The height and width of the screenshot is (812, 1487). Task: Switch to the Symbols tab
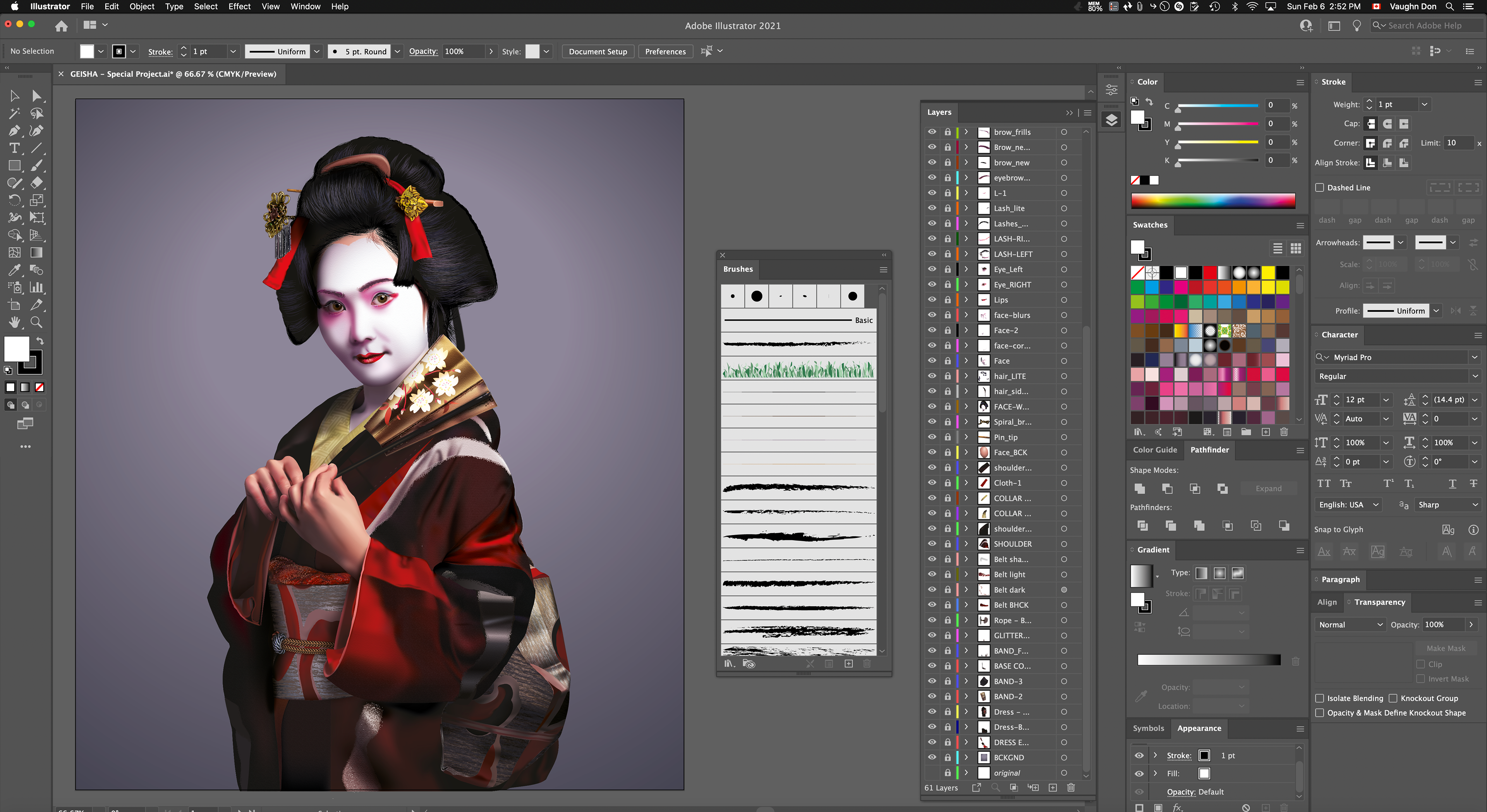[x=1148, y=728]
